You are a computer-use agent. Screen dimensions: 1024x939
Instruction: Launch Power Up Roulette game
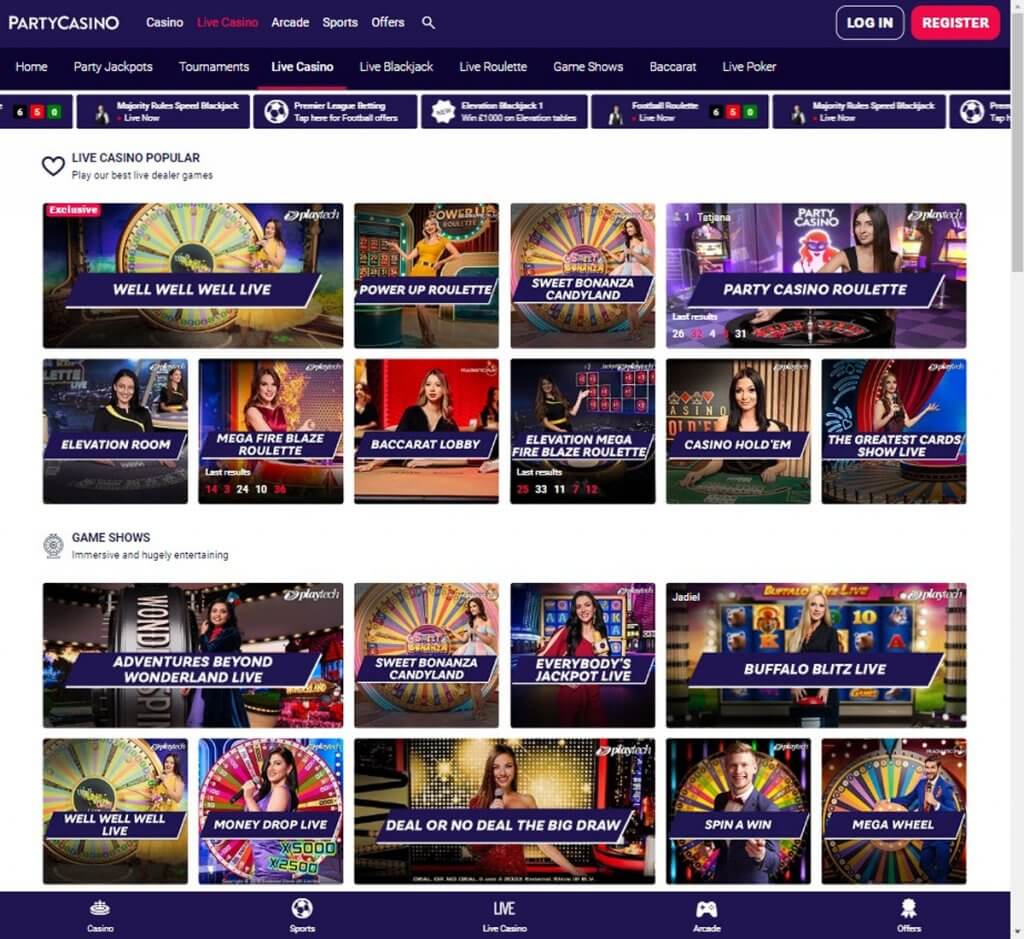pyautogui.click(x=426, y=275)
